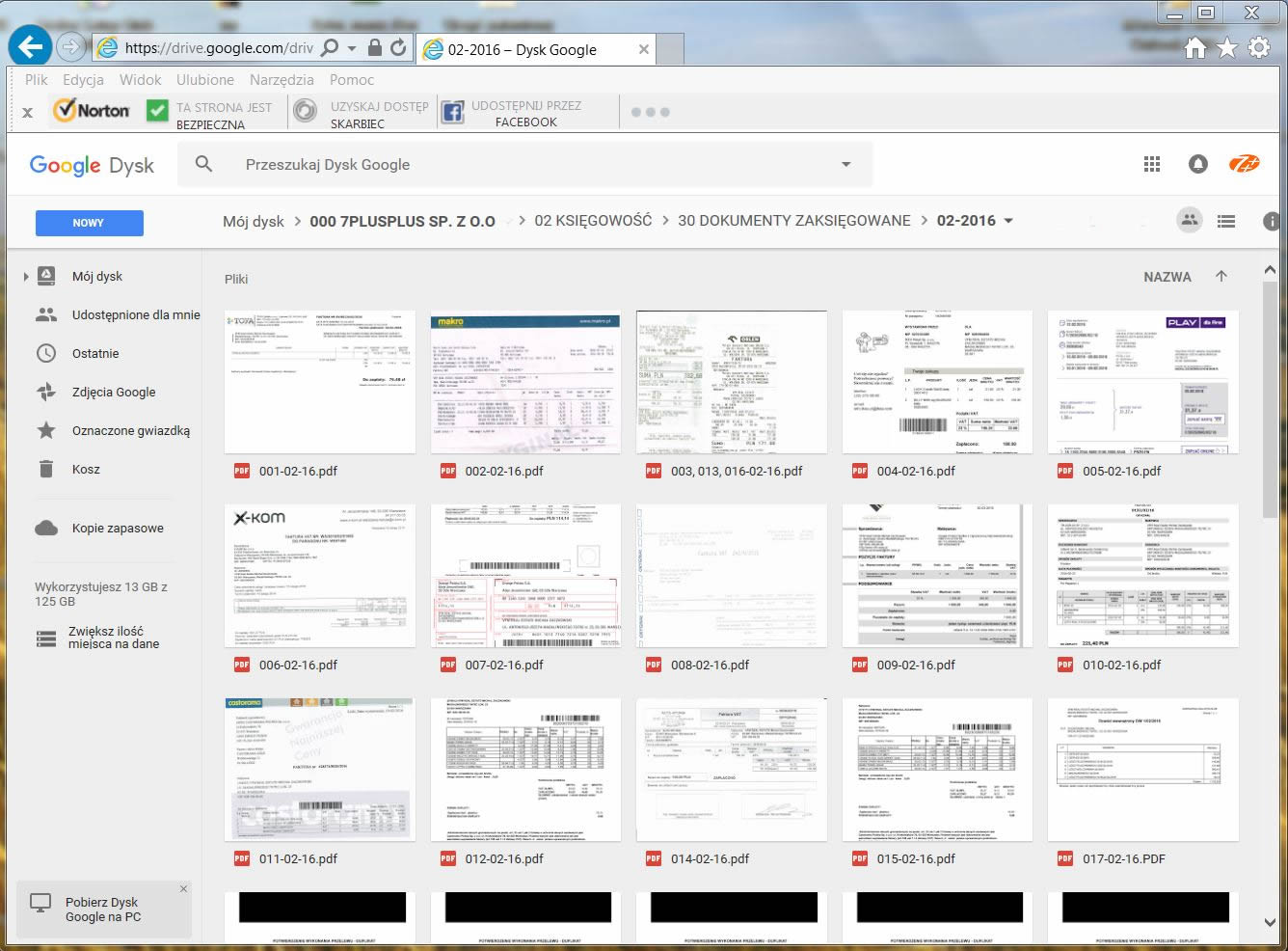
Task: Open the Ulubione menu
Action: [x=204, y=80]
